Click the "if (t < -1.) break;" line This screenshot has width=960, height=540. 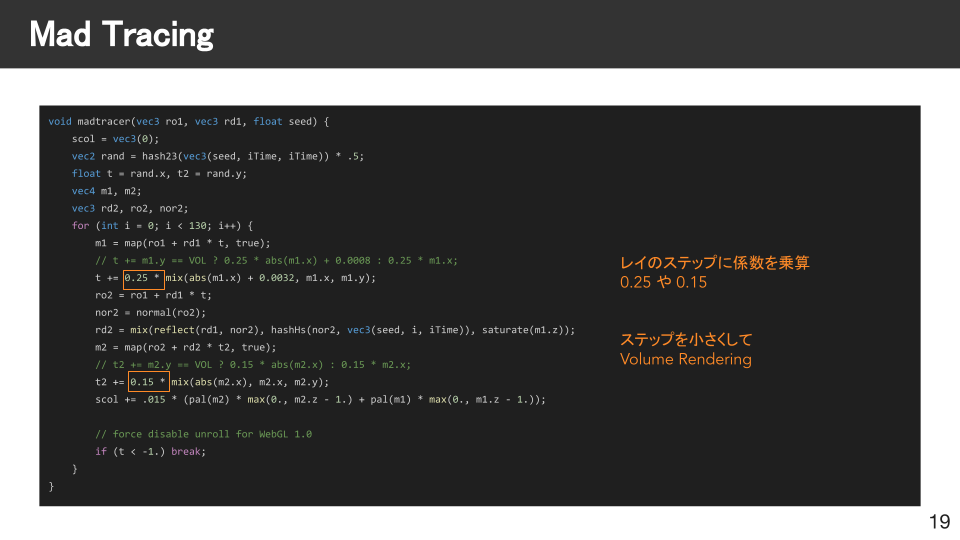tap(149, 451)
